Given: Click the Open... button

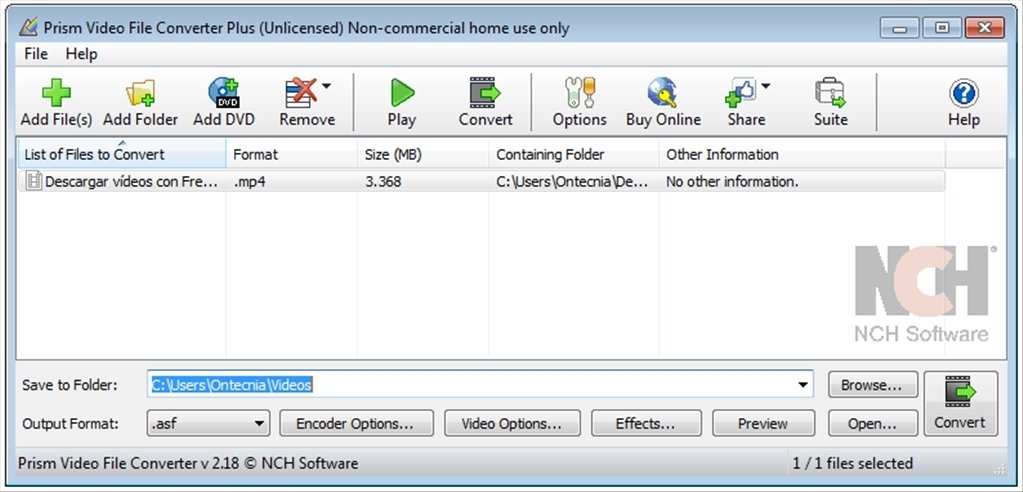Looking at the screenshot, I should click(x=873, y=423).
